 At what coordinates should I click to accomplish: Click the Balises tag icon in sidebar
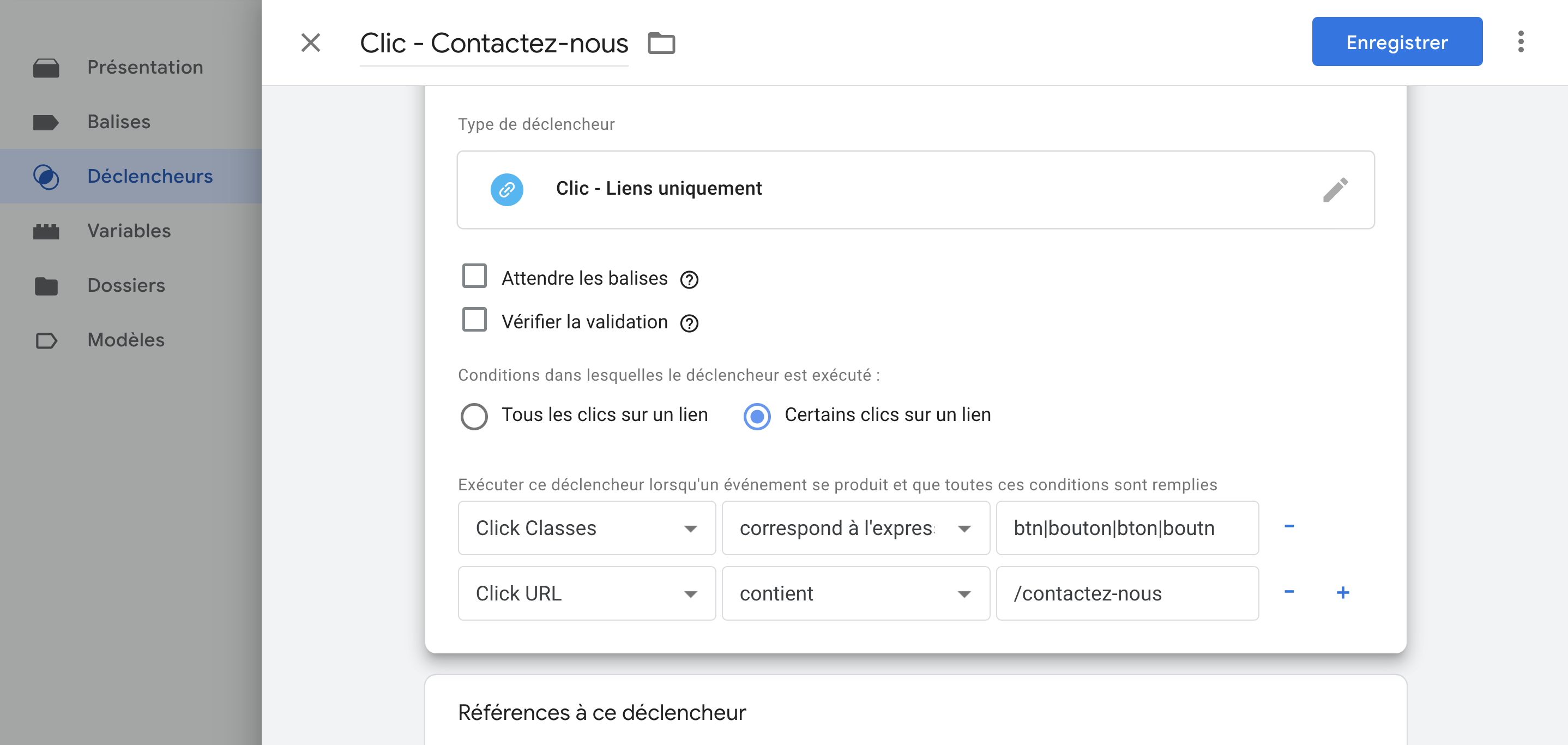pos(46,122)
